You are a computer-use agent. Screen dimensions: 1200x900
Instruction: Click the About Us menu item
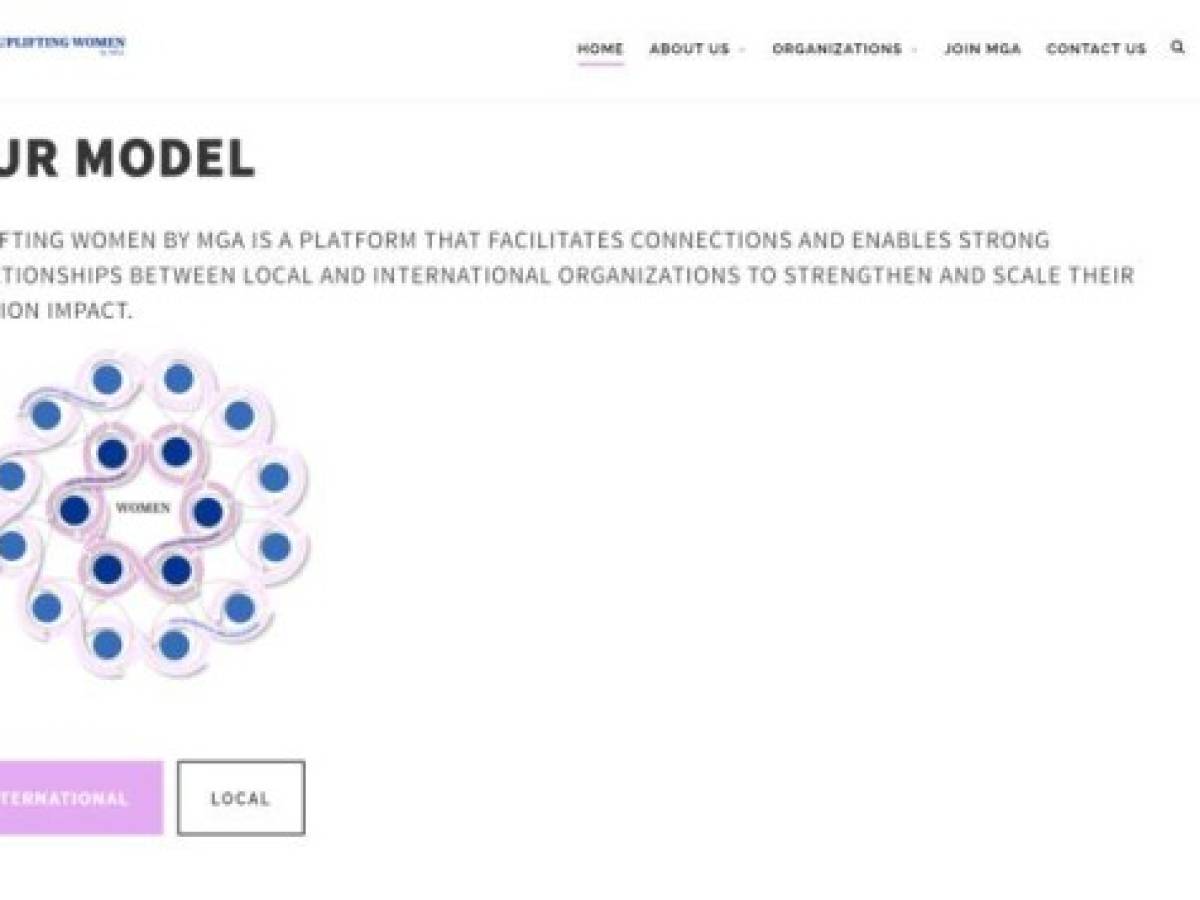690,48
